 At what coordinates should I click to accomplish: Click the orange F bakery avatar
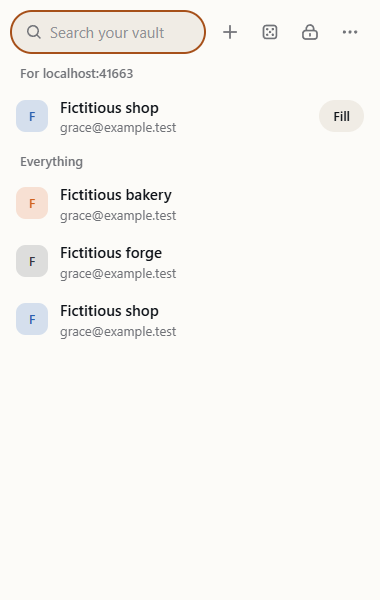click(x=32, y=203)
